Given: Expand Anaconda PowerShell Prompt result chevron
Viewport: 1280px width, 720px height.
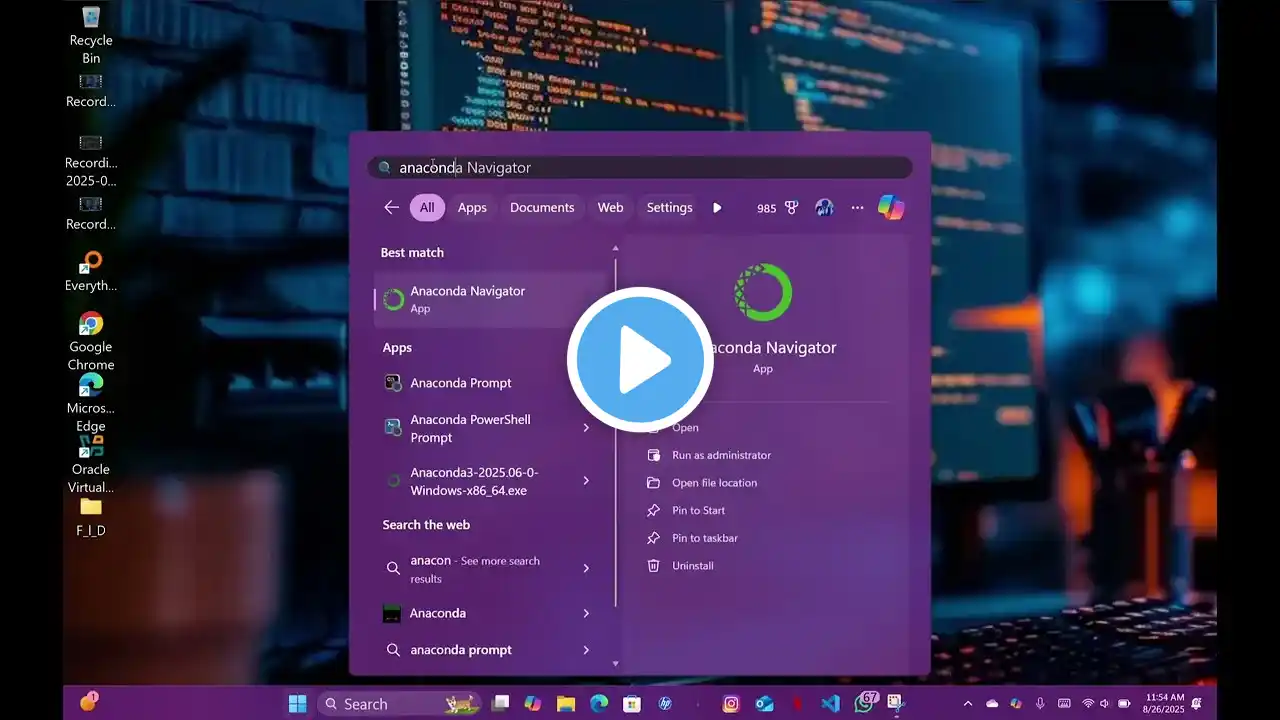Looking at the screenshot, I should (586, 428).
